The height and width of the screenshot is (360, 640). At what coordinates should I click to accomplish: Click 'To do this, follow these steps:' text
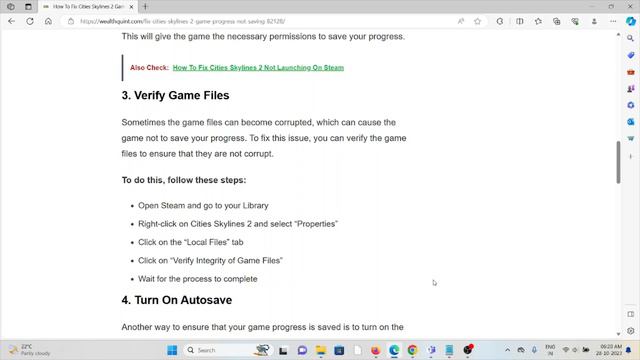pos(184,180)
